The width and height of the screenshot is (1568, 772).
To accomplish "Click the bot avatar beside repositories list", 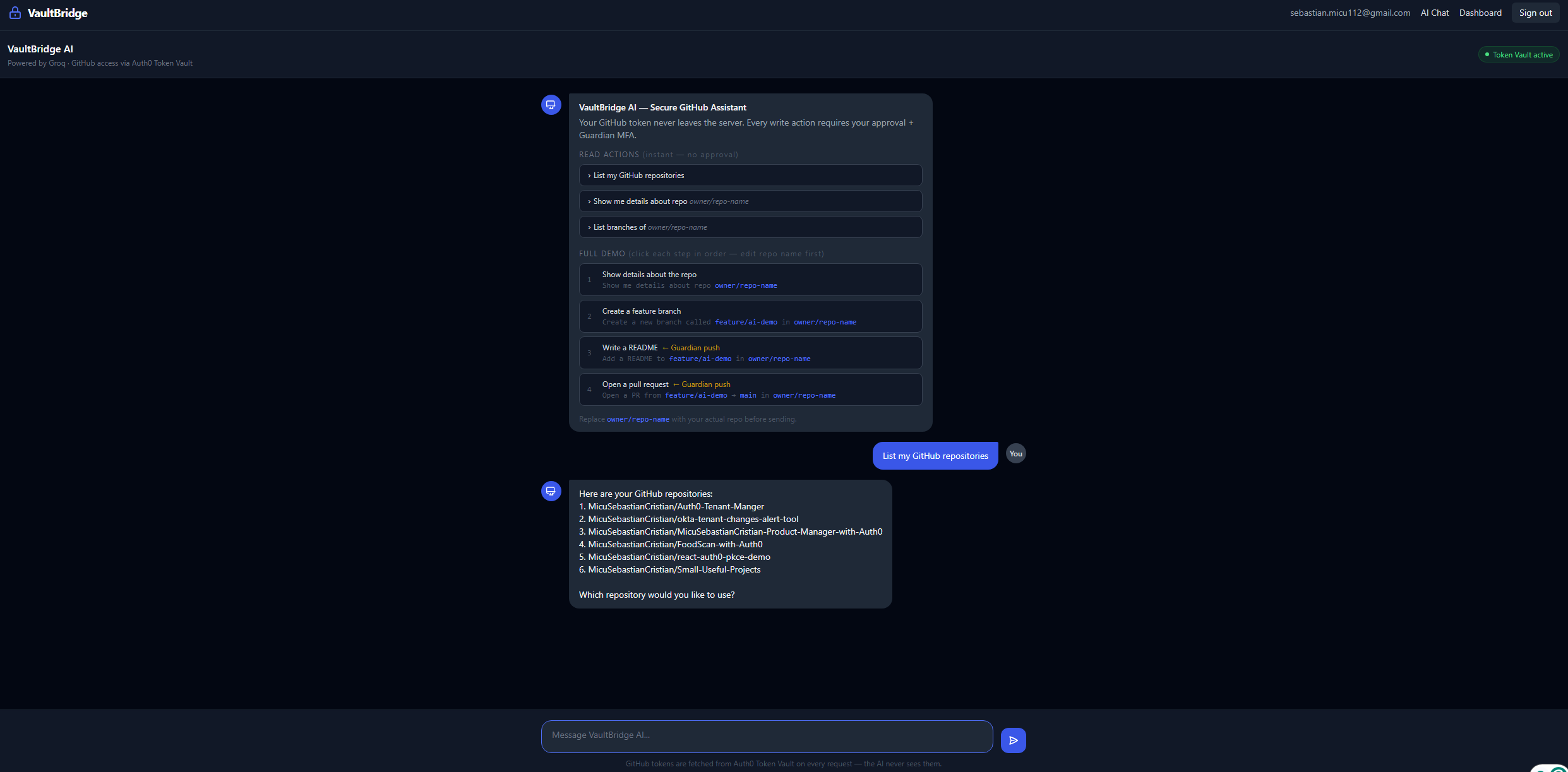I will 551,491.
